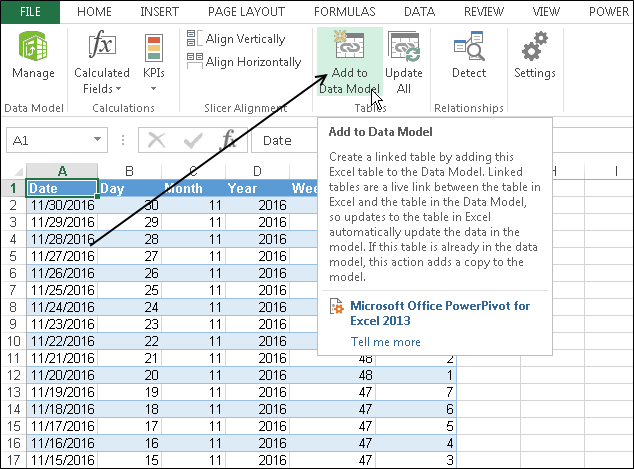This screenshot has height=469, width=634.
Task: Click cell containing 11/18/2016
Action: tap(62, 409)
